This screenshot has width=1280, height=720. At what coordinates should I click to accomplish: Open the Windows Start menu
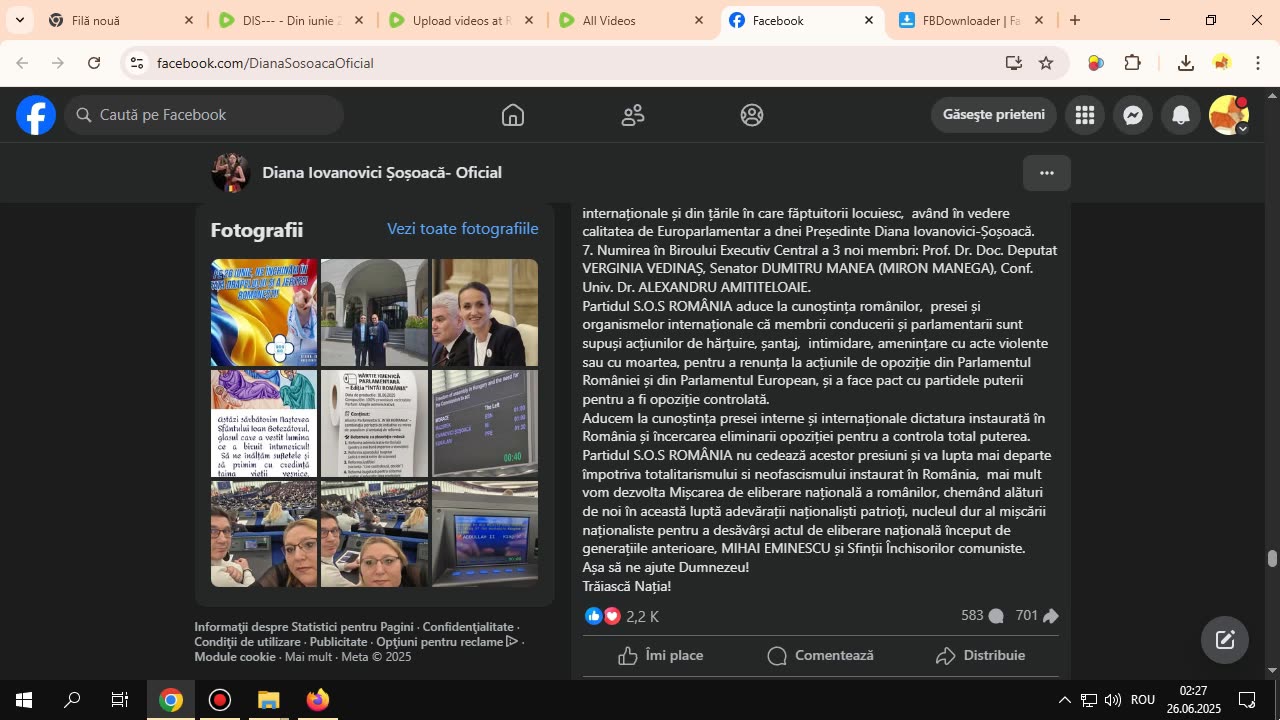click(24, 700)
